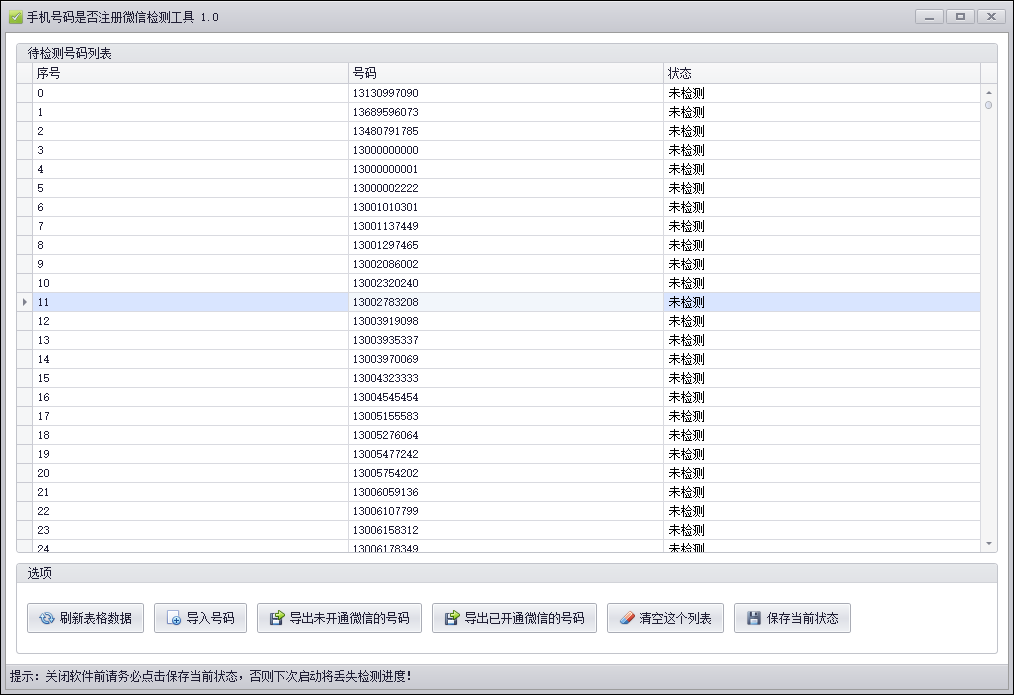1014x695 pixels.
Task: Minimize the detection tool window
Action: click(x=929, y=17)
